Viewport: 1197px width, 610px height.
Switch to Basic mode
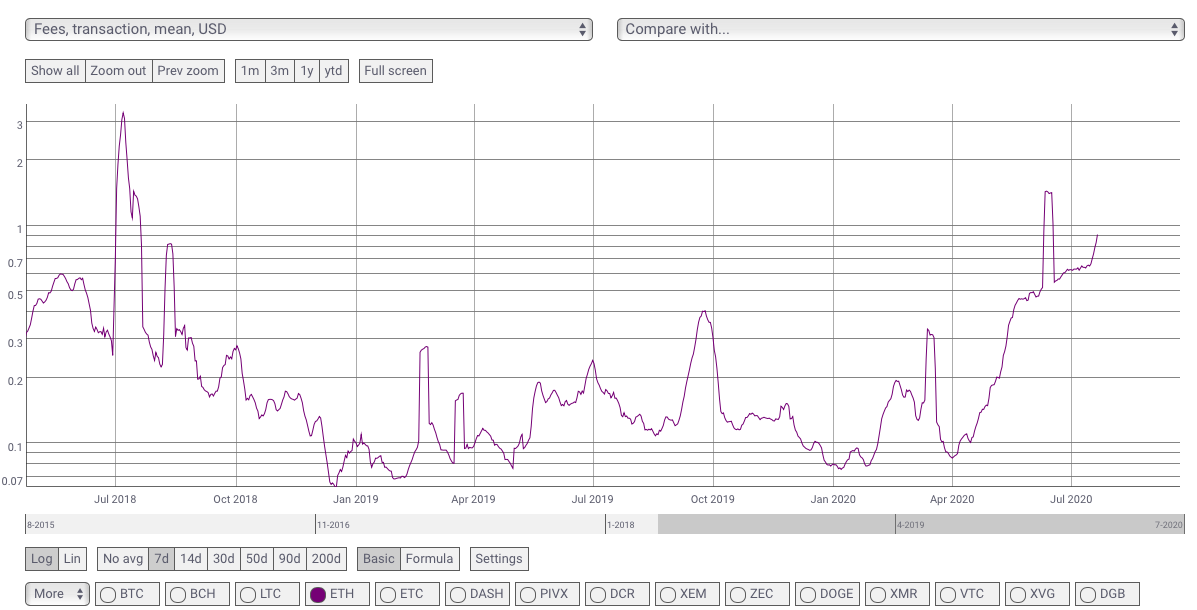[379, 559]
